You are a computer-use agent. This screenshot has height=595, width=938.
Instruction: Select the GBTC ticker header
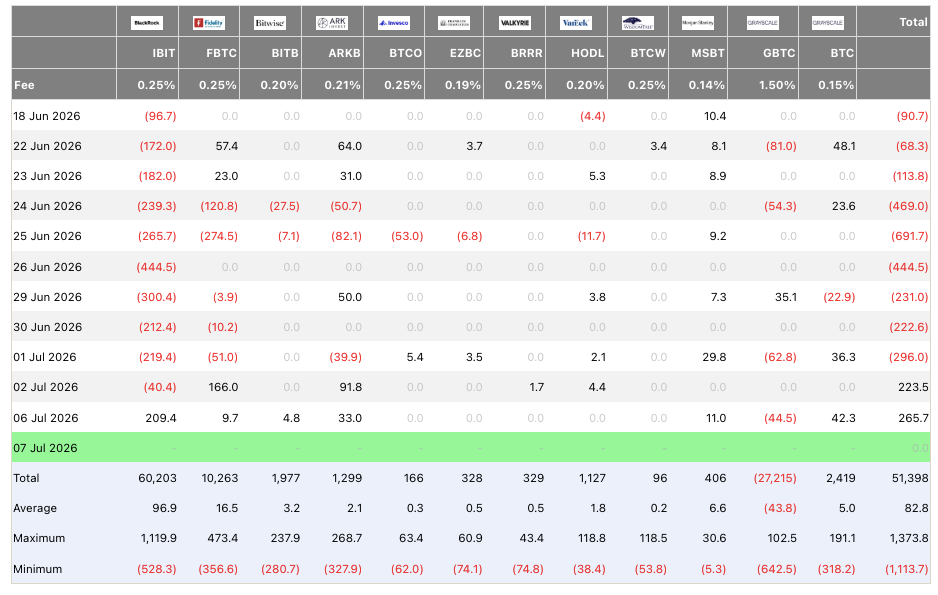(x=779, y=53)
